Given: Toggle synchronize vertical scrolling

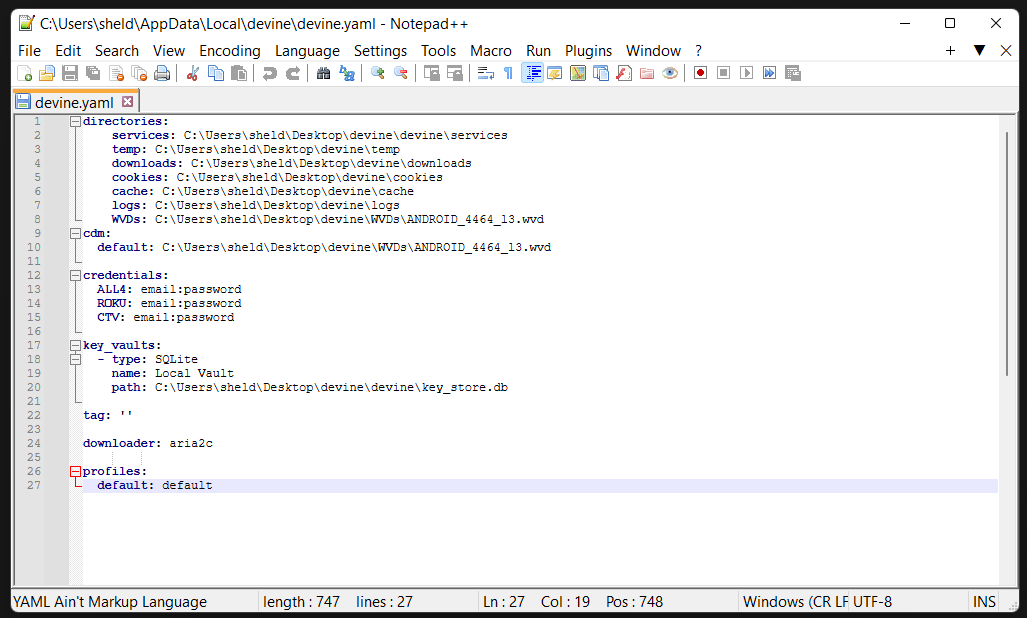Looking at the screenshot, I should tap(431, 73).
